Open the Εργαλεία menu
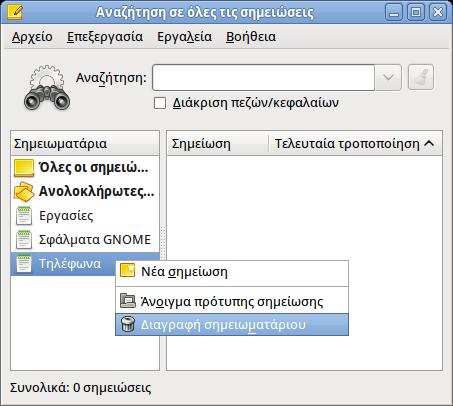This screenshot has height=406, width=453. pos(184,37)
